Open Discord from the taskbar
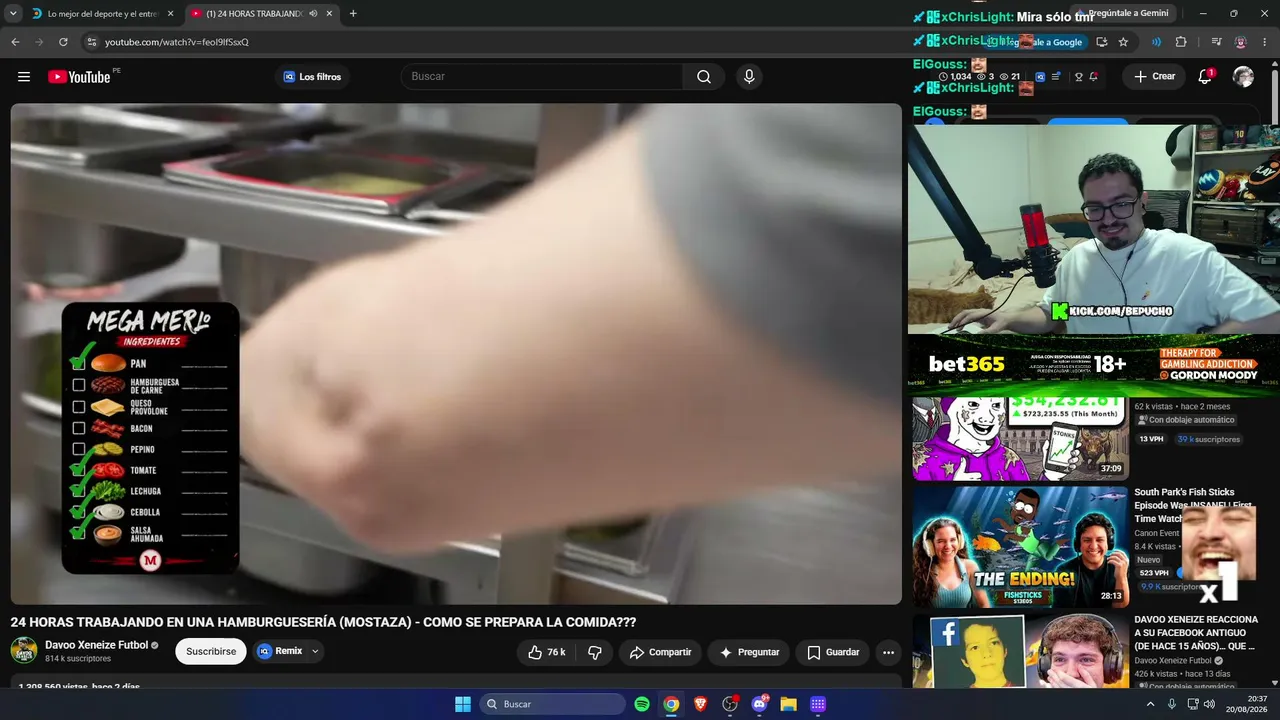The image size is (1280, 720). tap(759, 704)
